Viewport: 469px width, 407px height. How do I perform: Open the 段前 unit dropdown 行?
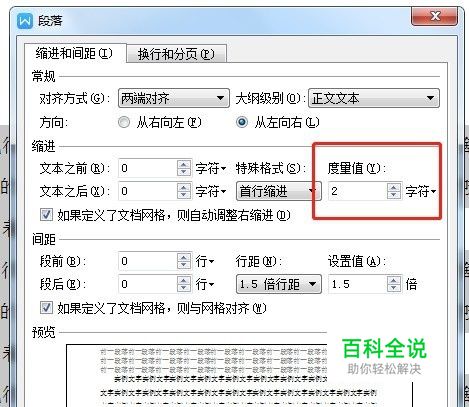coord(205,261)
